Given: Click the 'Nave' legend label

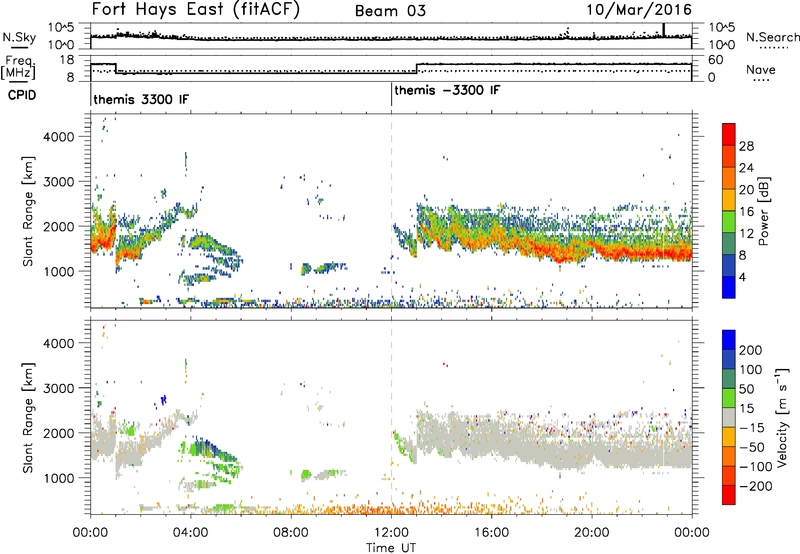Looking at the screenshot, I should point(761,69).
